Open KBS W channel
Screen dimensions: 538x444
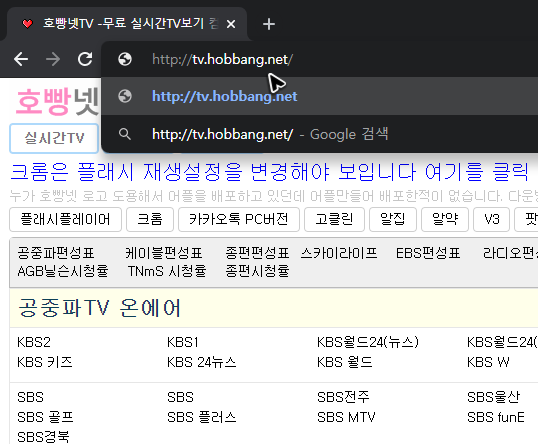(x=488, y=362)
